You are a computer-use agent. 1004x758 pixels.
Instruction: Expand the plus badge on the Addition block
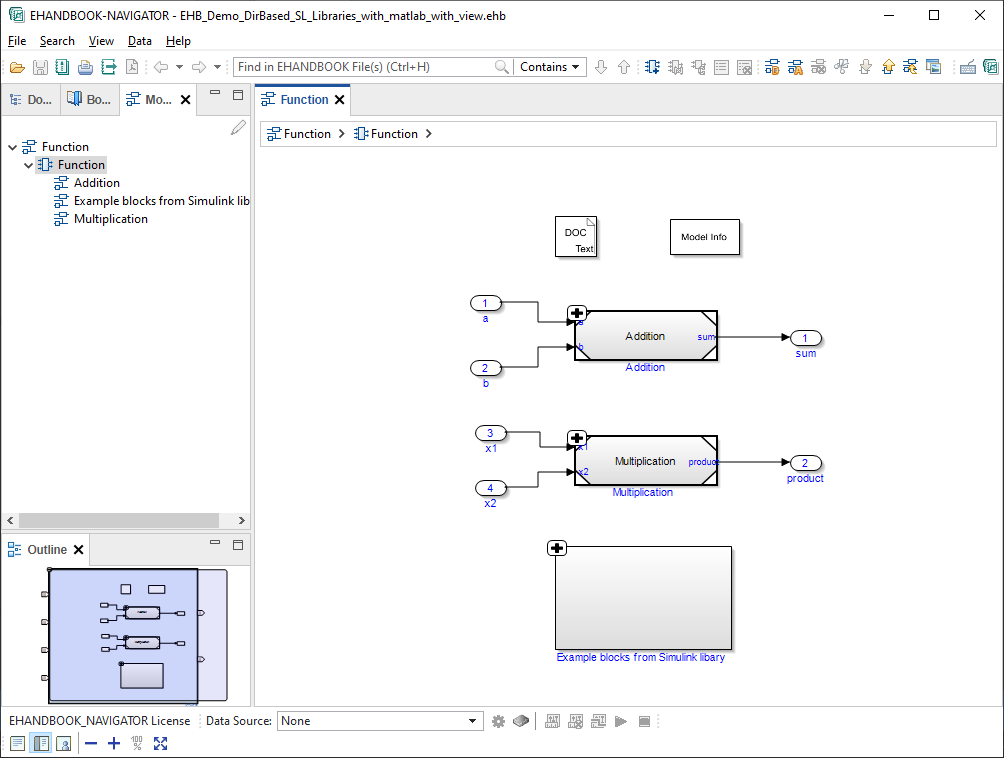577,313
